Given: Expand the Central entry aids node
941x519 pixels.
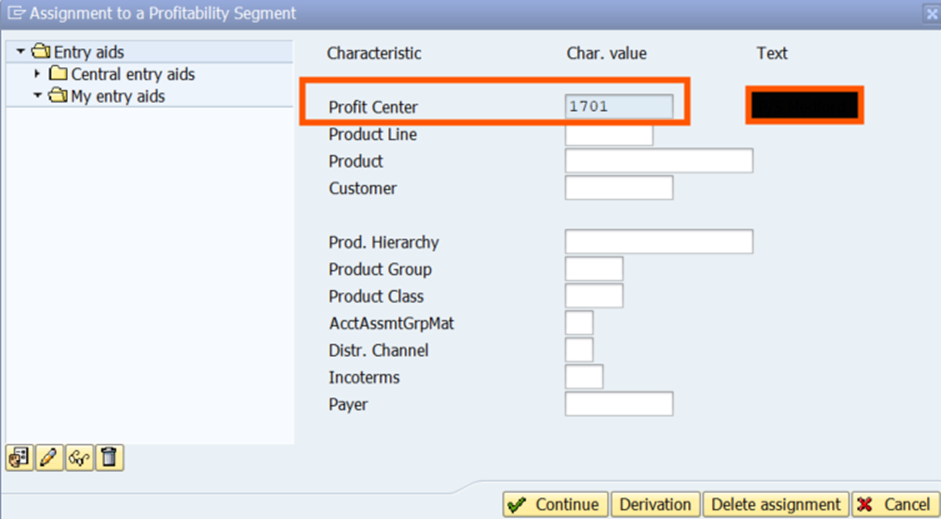Looking at the screenshot, I should (x=38, y=74).
